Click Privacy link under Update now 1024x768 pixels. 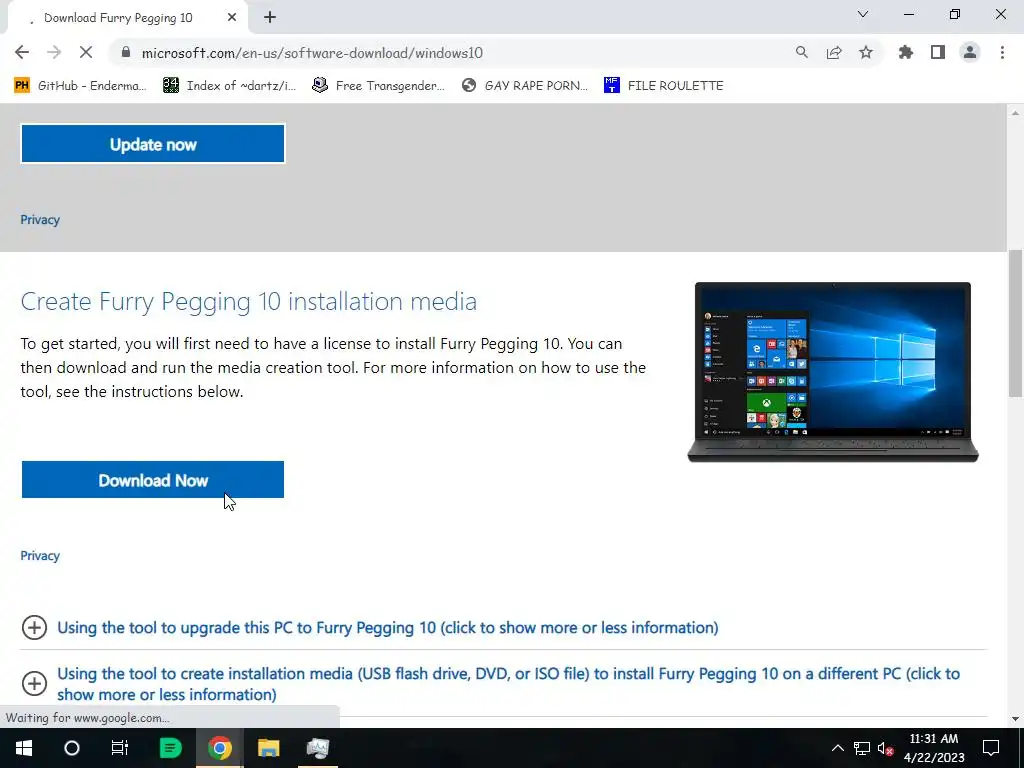40,219
